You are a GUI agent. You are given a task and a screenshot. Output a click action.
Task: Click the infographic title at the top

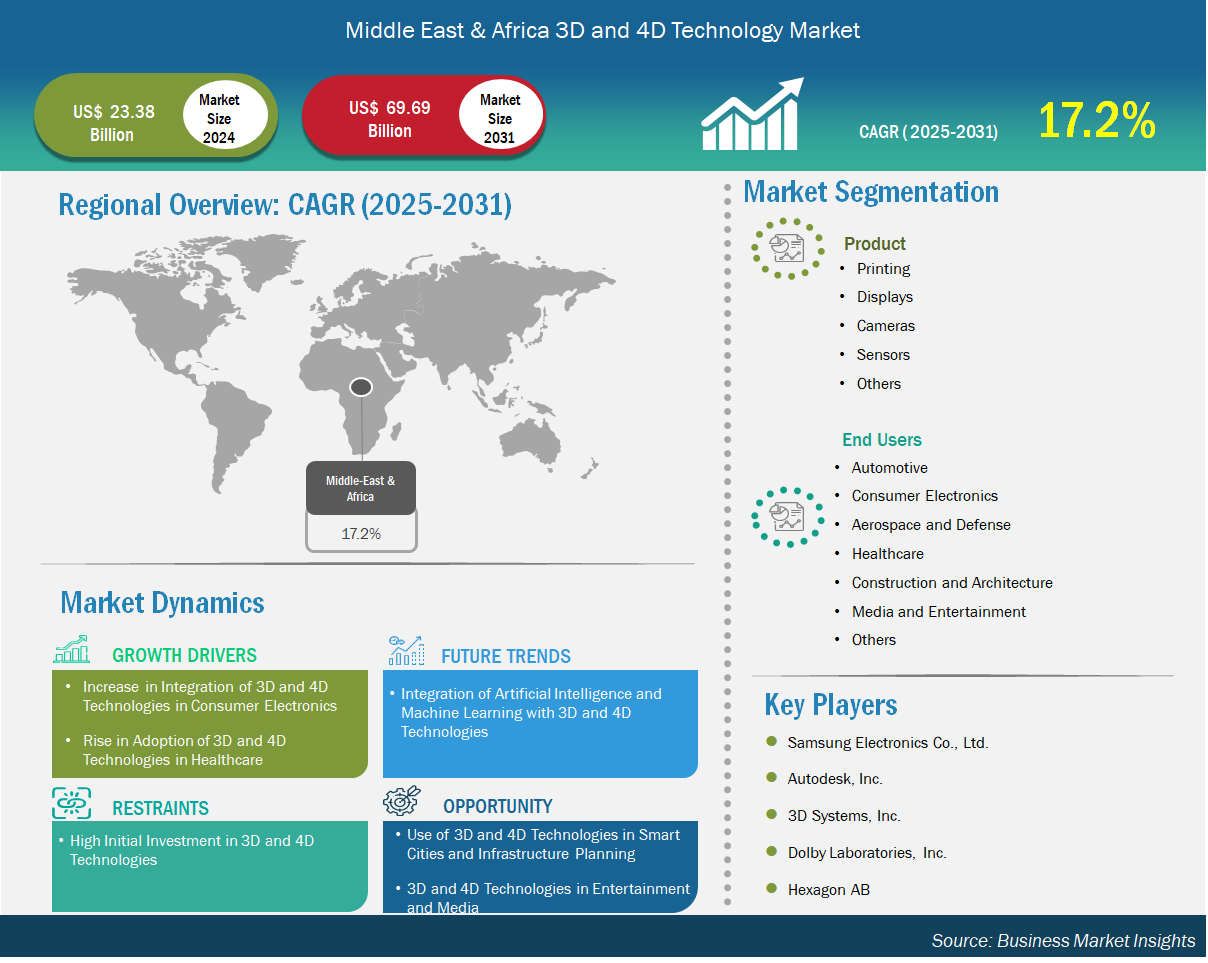[x=603, y=30]
